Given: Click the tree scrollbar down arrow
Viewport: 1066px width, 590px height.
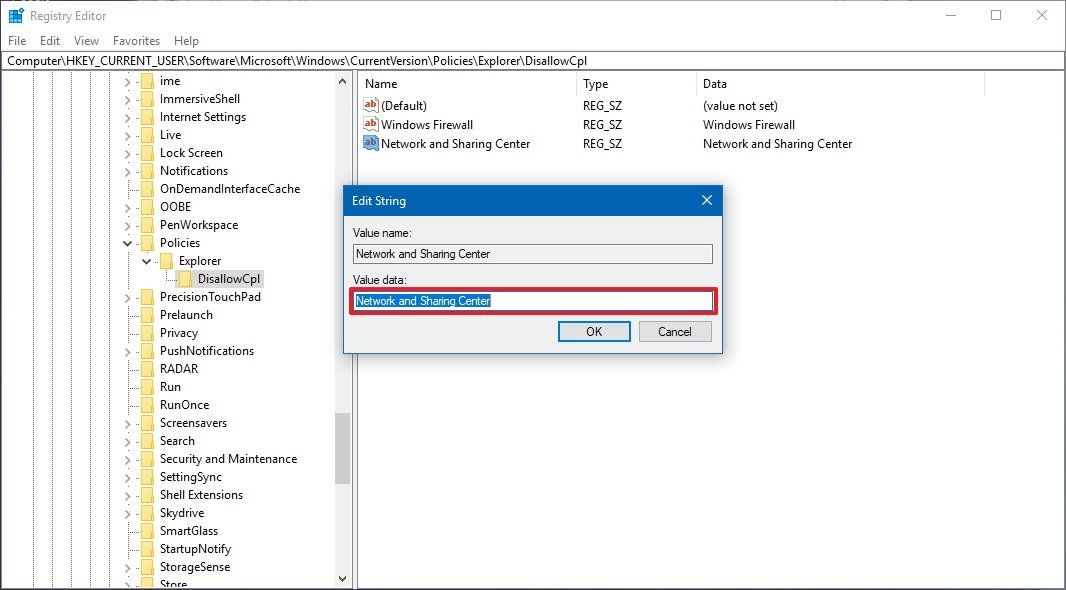Looking at the screenshot, I should coord(343,578).
